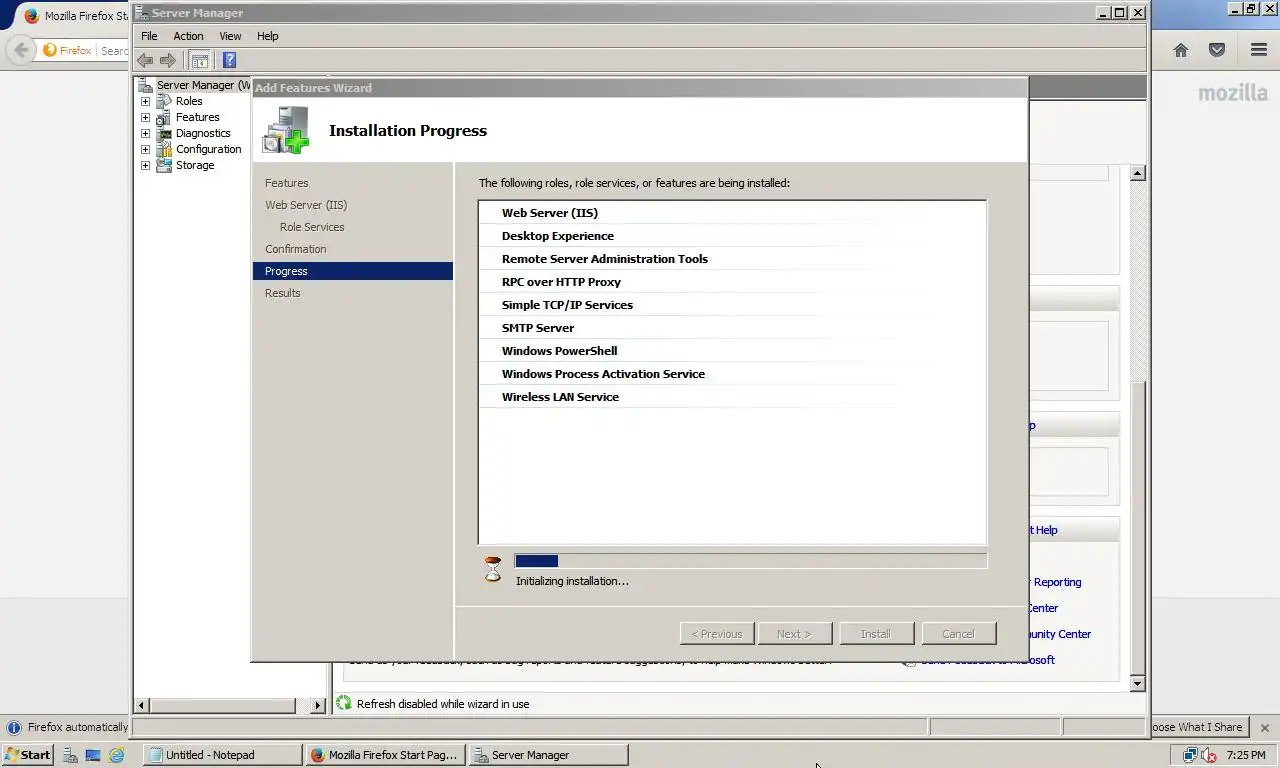1280x768 pixels.
Task: Click the Firefox back button
Action: tap(21, 50)
